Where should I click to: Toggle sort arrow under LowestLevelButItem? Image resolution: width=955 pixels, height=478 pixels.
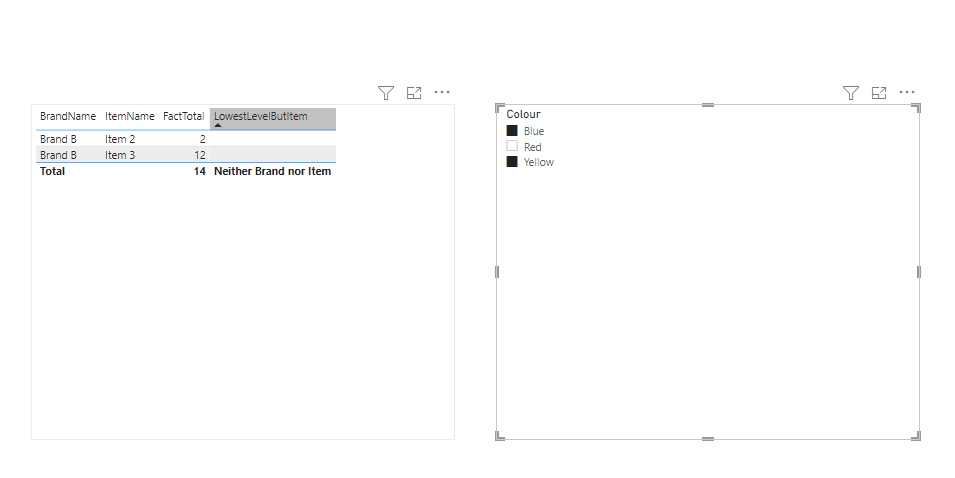218,125
